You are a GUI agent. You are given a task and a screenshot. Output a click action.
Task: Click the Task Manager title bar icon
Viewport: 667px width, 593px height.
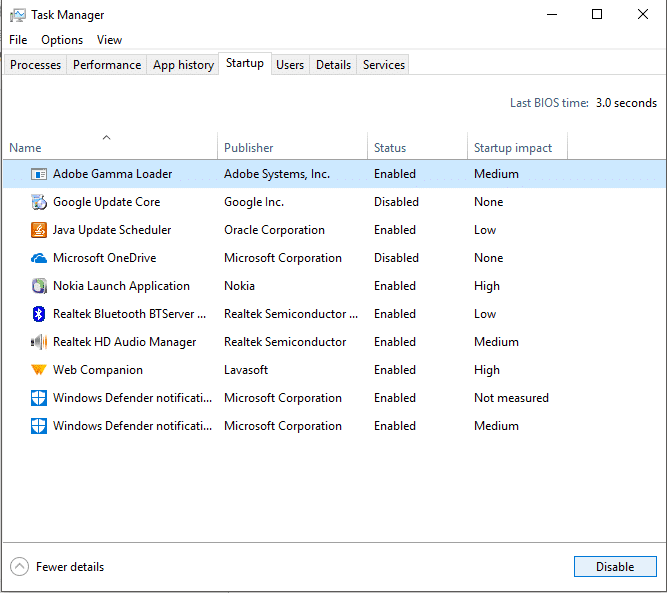(17, 15)
